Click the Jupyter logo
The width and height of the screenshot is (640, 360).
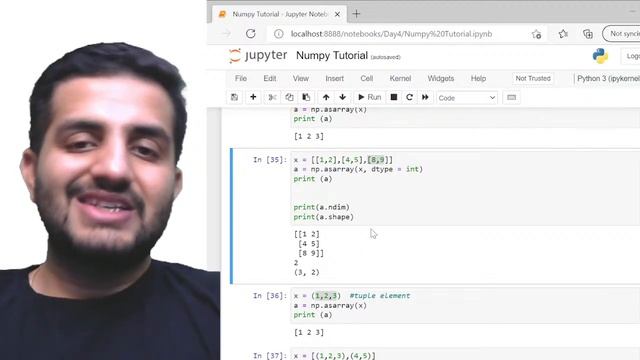(x=258, y=56)
